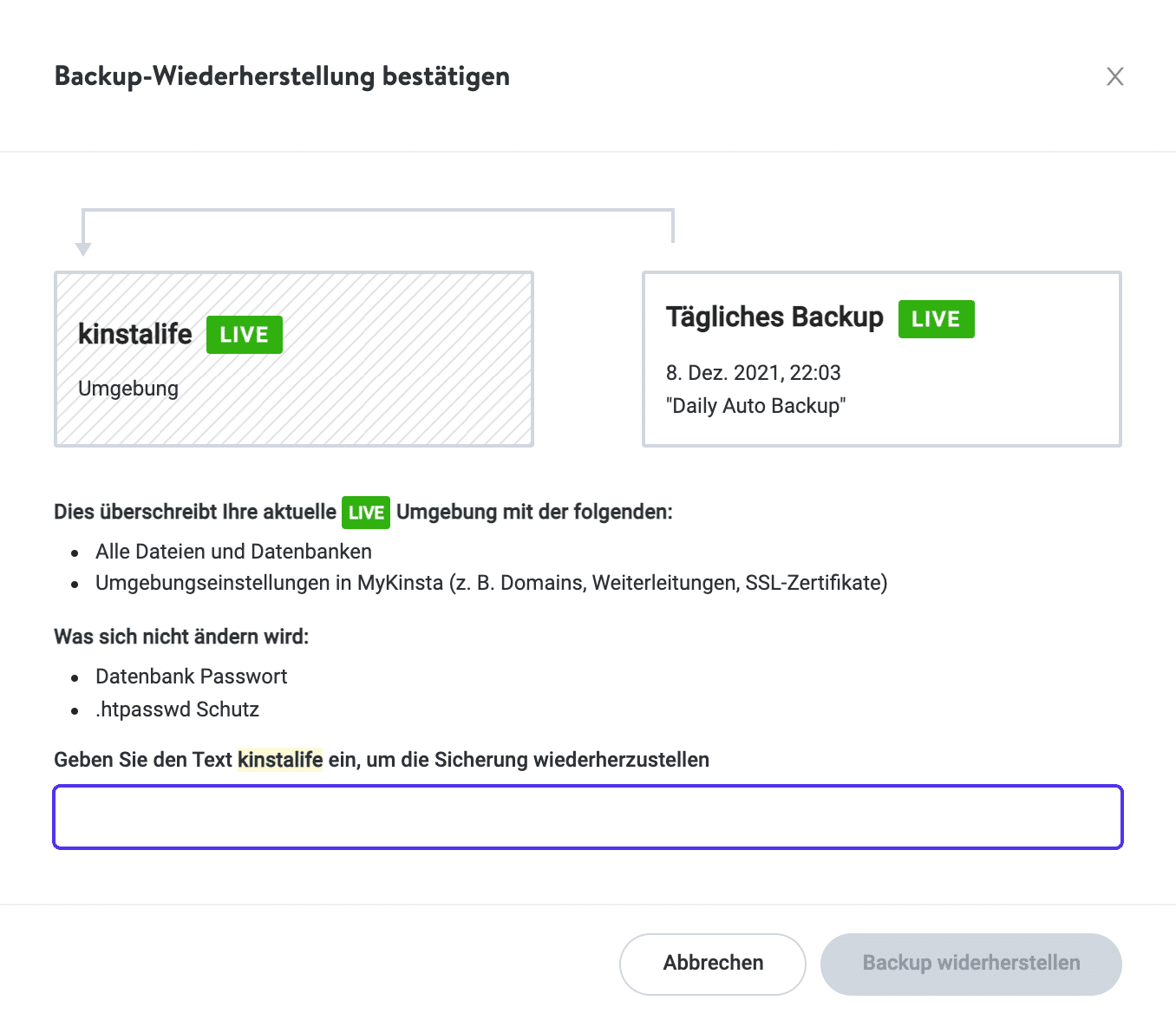
Task: Select the kinstalife Umgebung card
Action: pyautogui.click(x=293, y=359)
